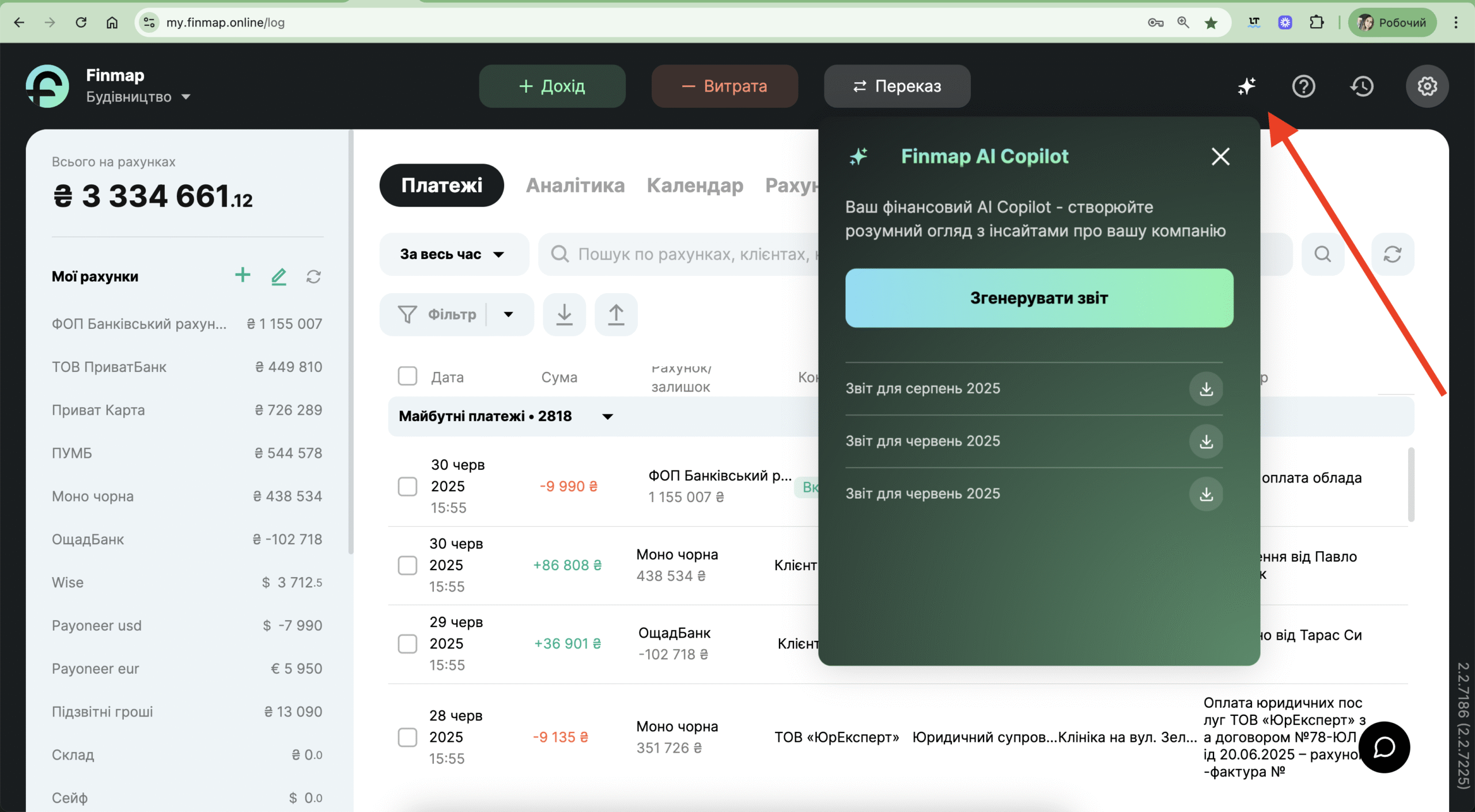Click the browser address bar URL

[225, 22]
